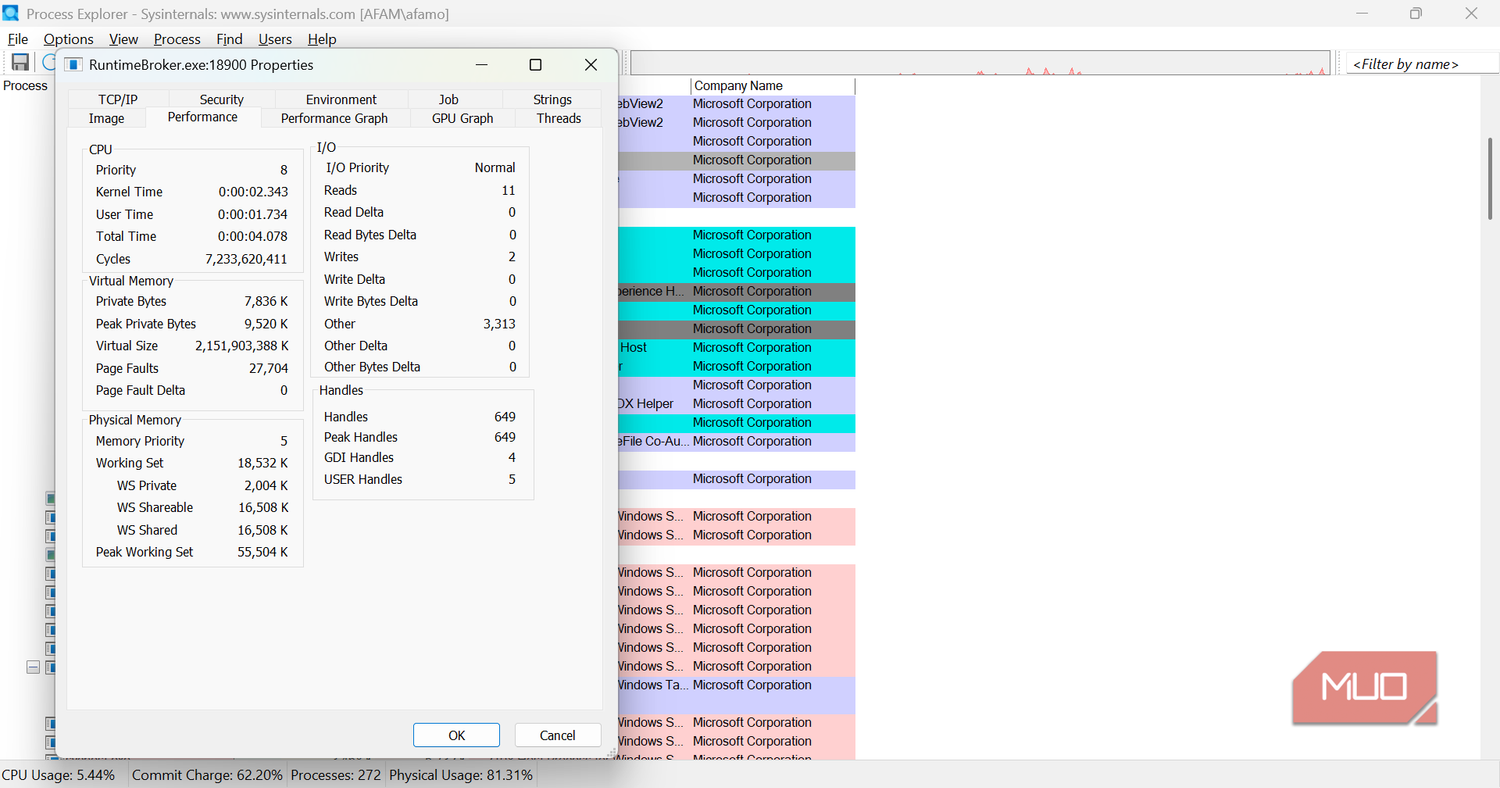1500x788 pixels.
Task: Click the Process column header
Action: pyautogui.click(x=26, y=86)
